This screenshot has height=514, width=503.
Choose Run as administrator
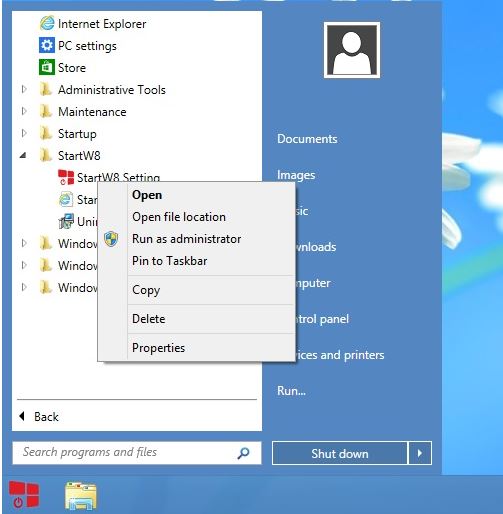click(211, 239)
